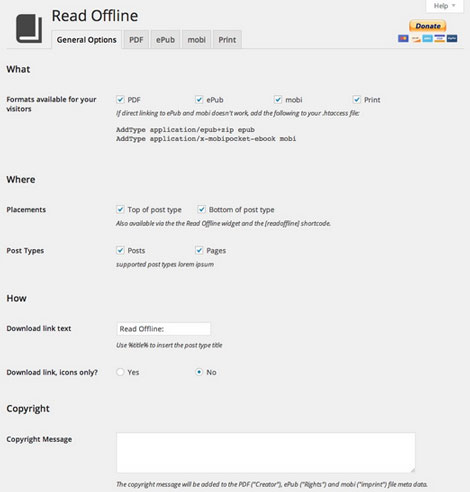Toggle the Print format checkbox
Image resolution: width=470 pixels, height=492 pixels.
[357, 99]
